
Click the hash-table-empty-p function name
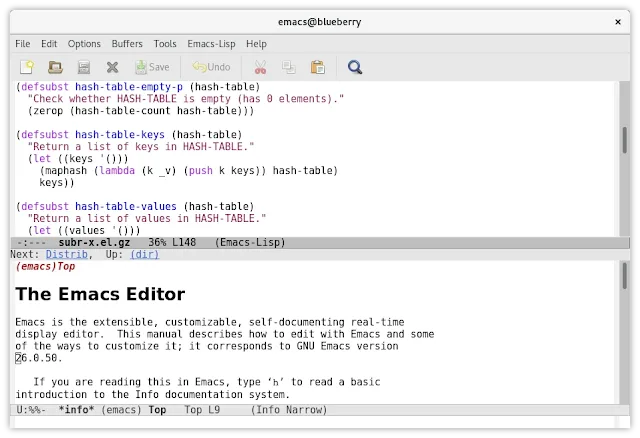pyautogui.click(x=129, y=87)
